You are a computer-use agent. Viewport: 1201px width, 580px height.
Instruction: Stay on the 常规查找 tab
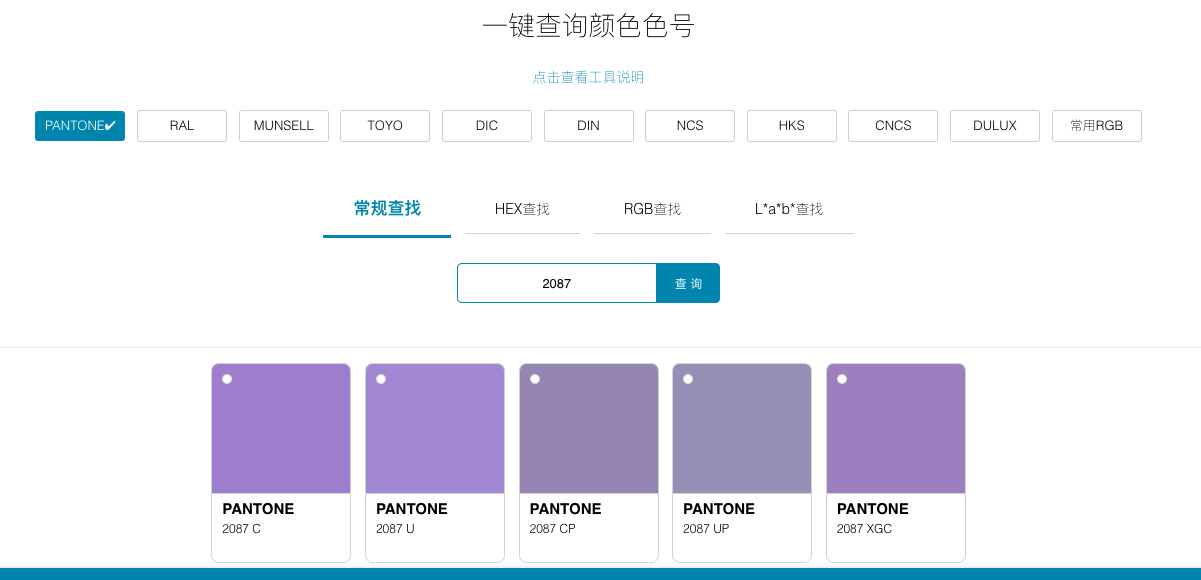386,209
